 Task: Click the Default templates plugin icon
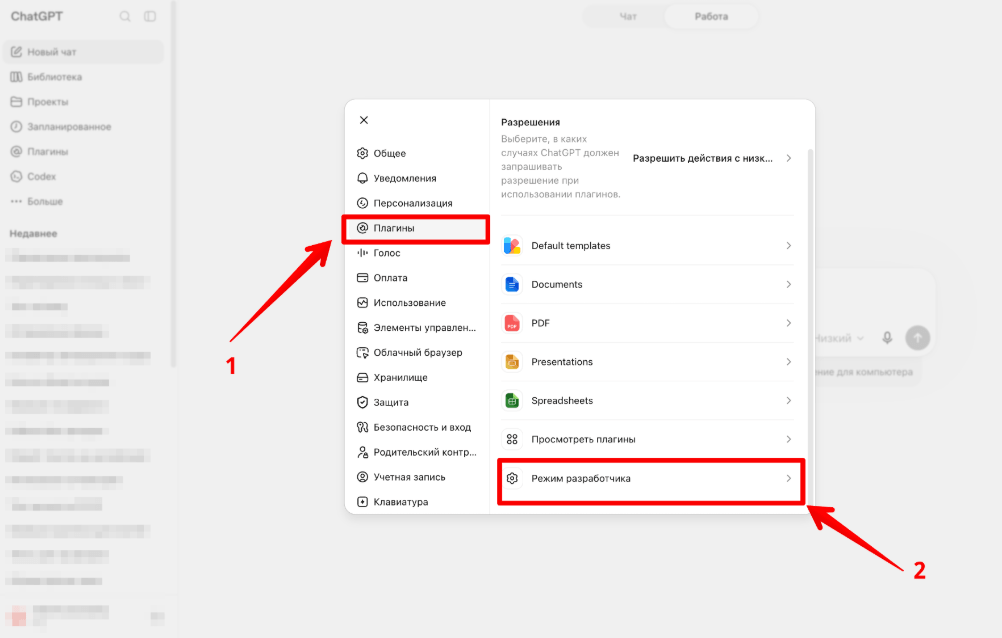tap(512, 245)
